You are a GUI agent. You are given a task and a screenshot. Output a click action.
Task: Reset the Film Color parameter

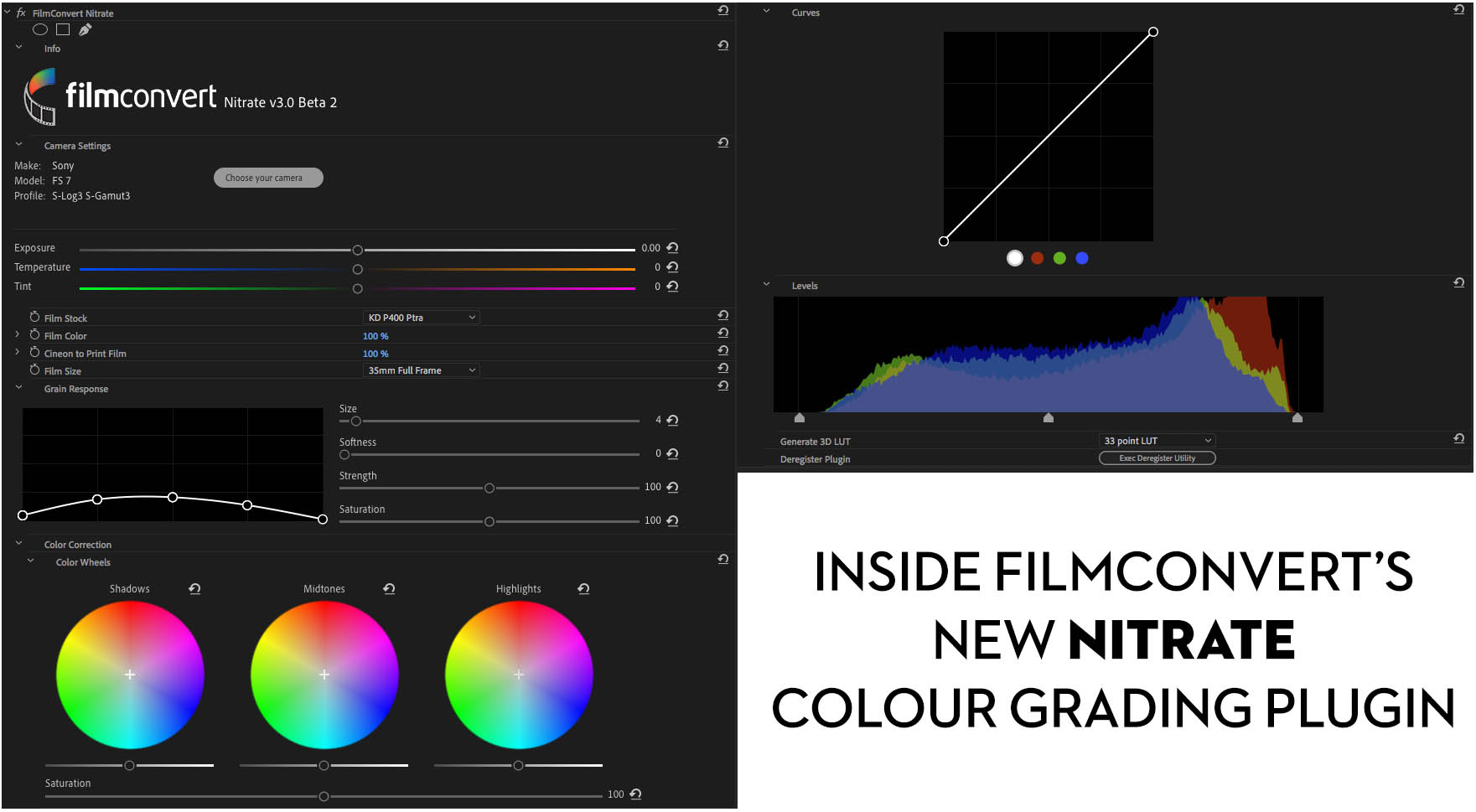(722, 333)
